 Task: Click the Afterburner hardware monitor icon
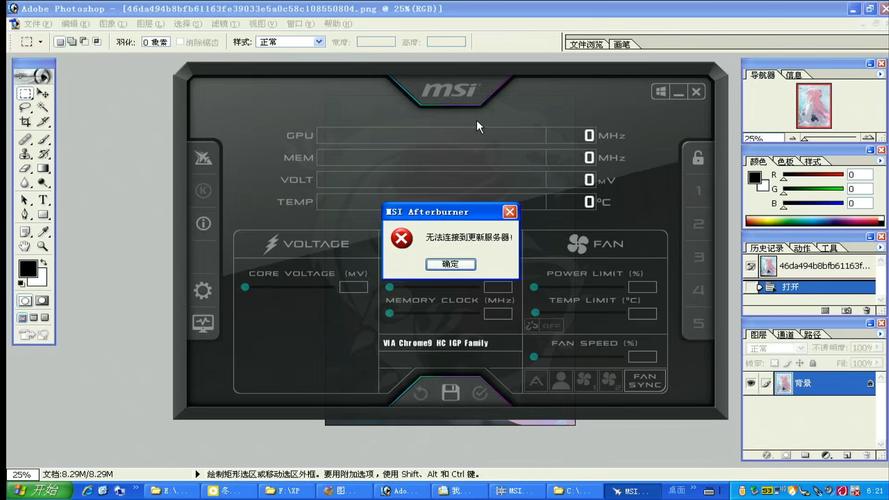click(203, 324)
